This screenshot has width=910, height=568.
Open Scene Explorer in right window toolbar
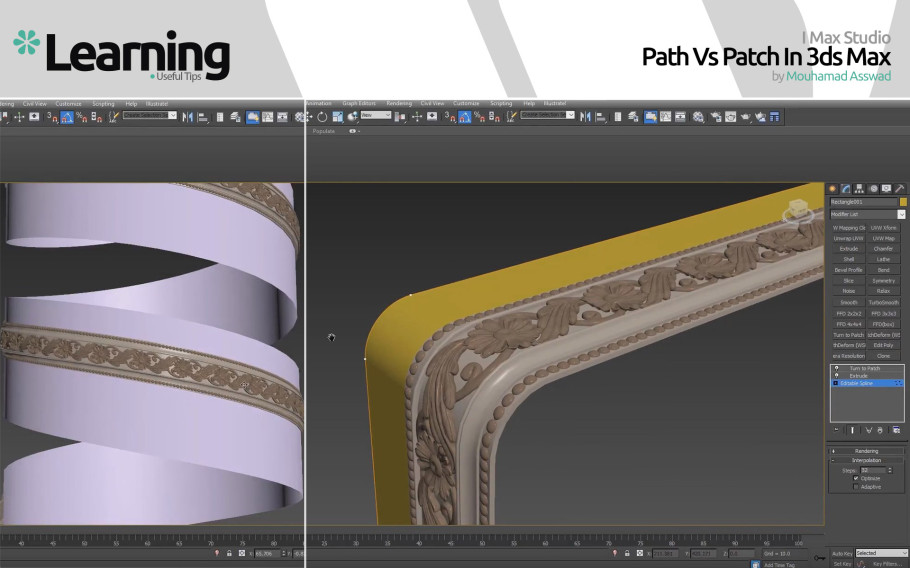(x=618, y=117)
